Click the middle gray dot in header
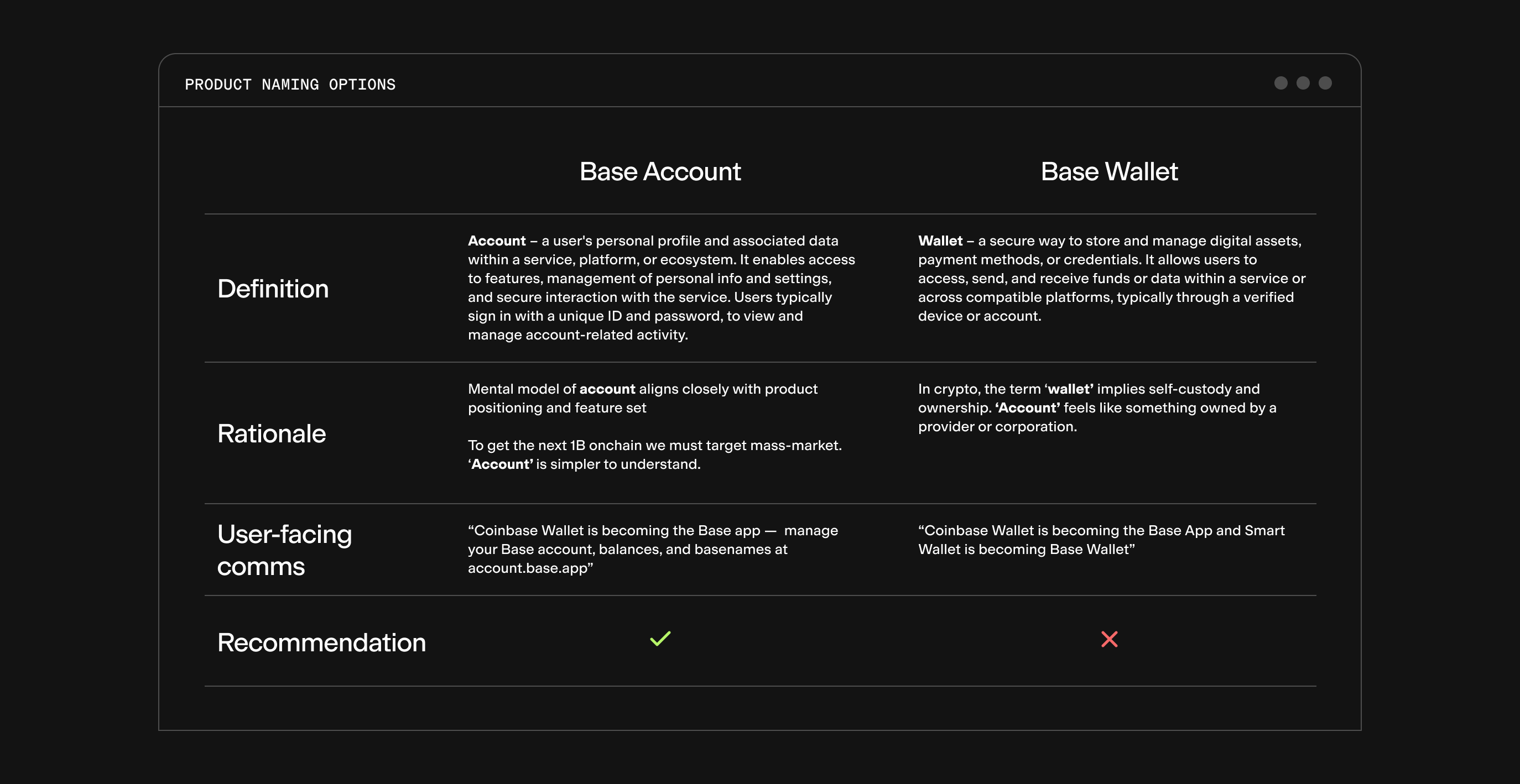This screenshot has width=1520, height=784. pyautogui.click(x=1303, y=83)
